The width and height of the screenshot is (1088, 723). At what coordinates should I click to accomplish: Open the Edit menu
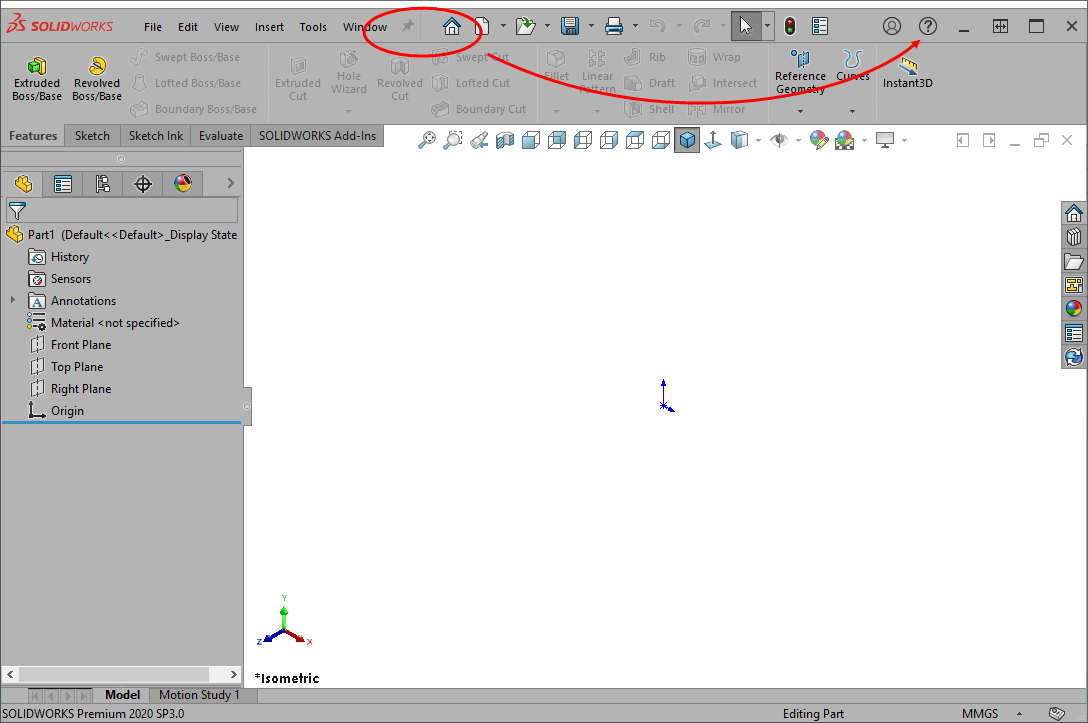[x=187, y=27]
